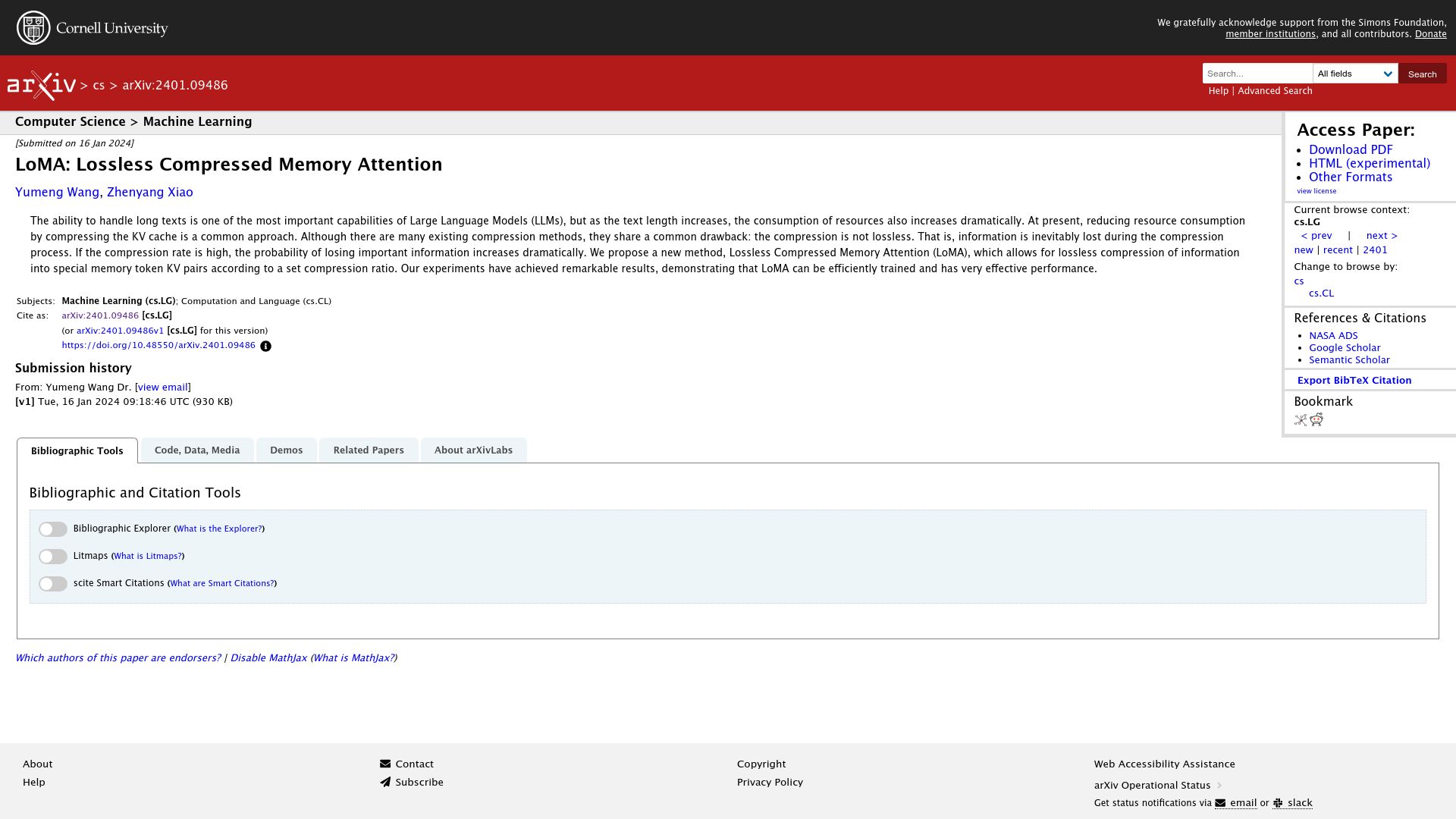Open NASA ADS reference link

coord(1333,336)
